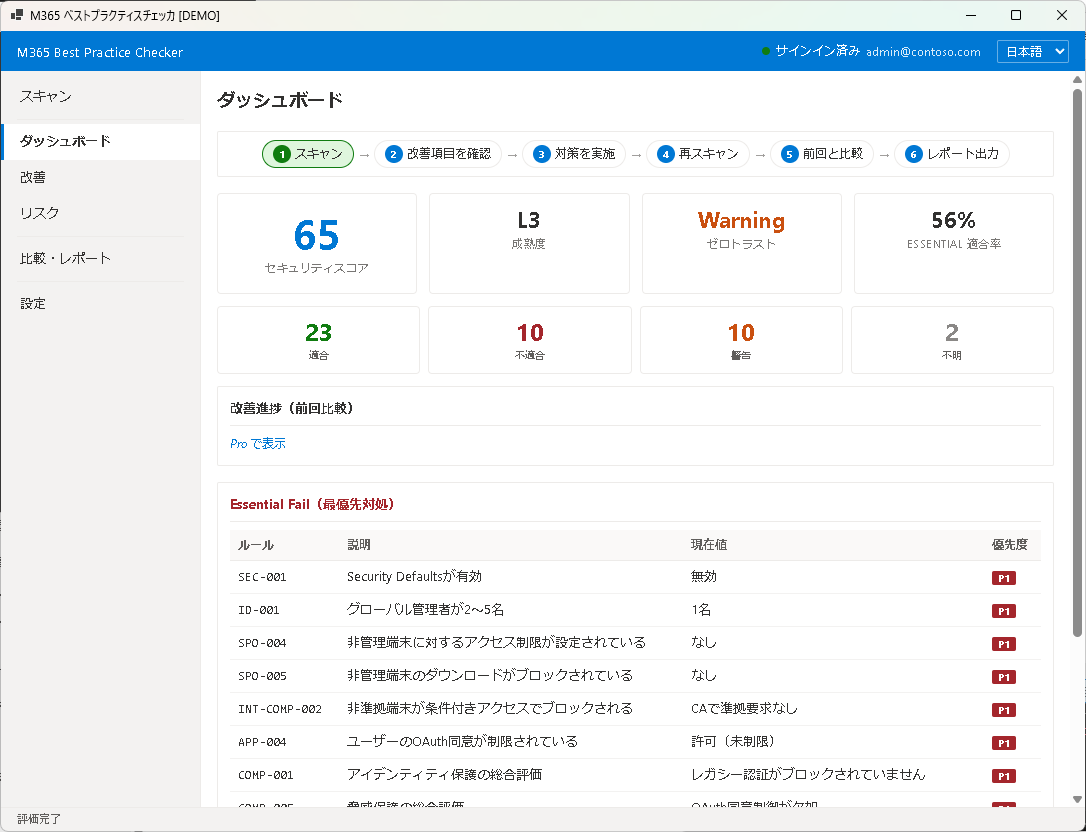Click the M365 app icon in title bar
This screenshot has height=832, width=1086.
click(x=15, y=15)
